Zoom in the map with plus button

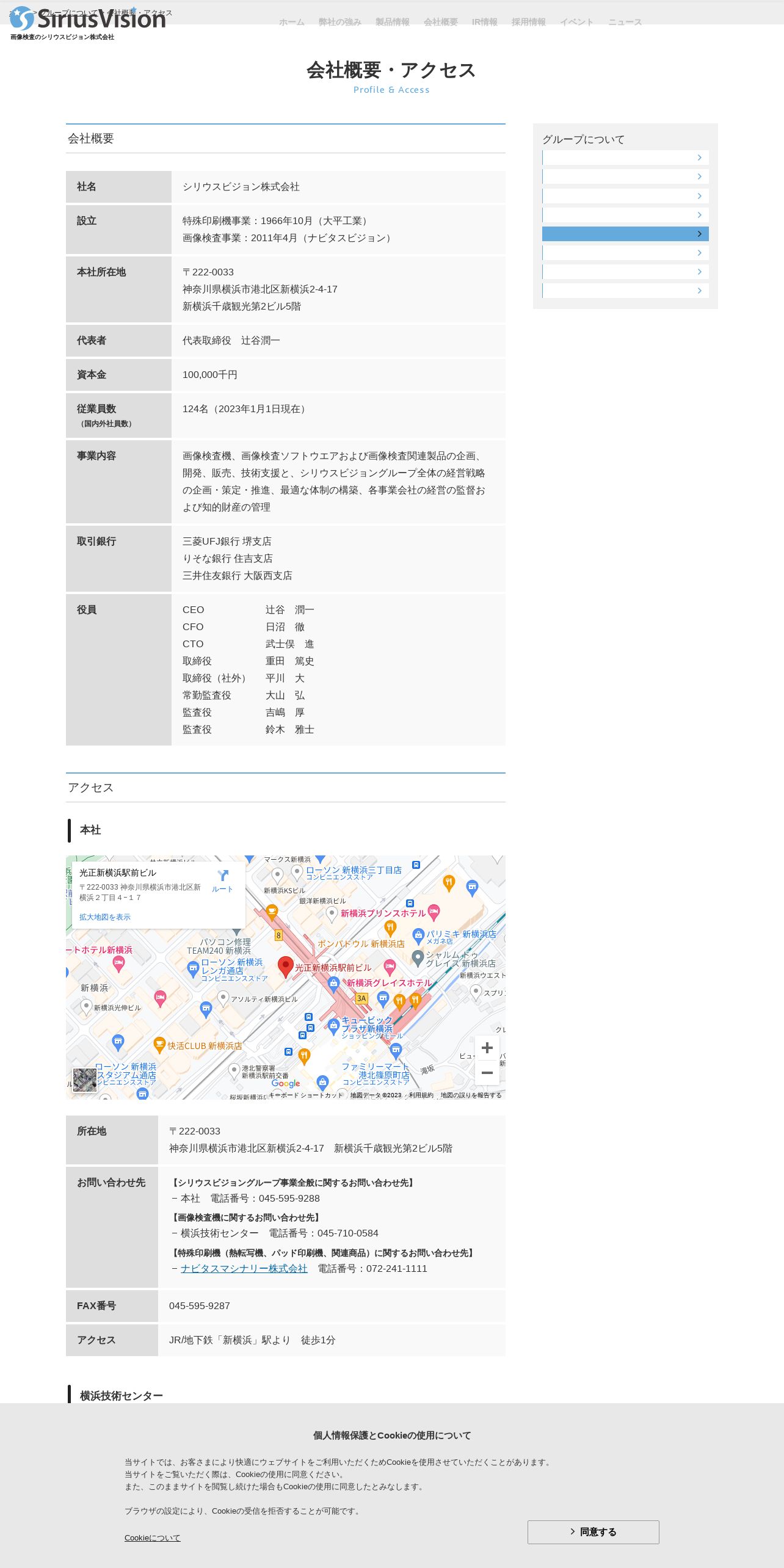pyautogui.click(x=487, y=1048)
